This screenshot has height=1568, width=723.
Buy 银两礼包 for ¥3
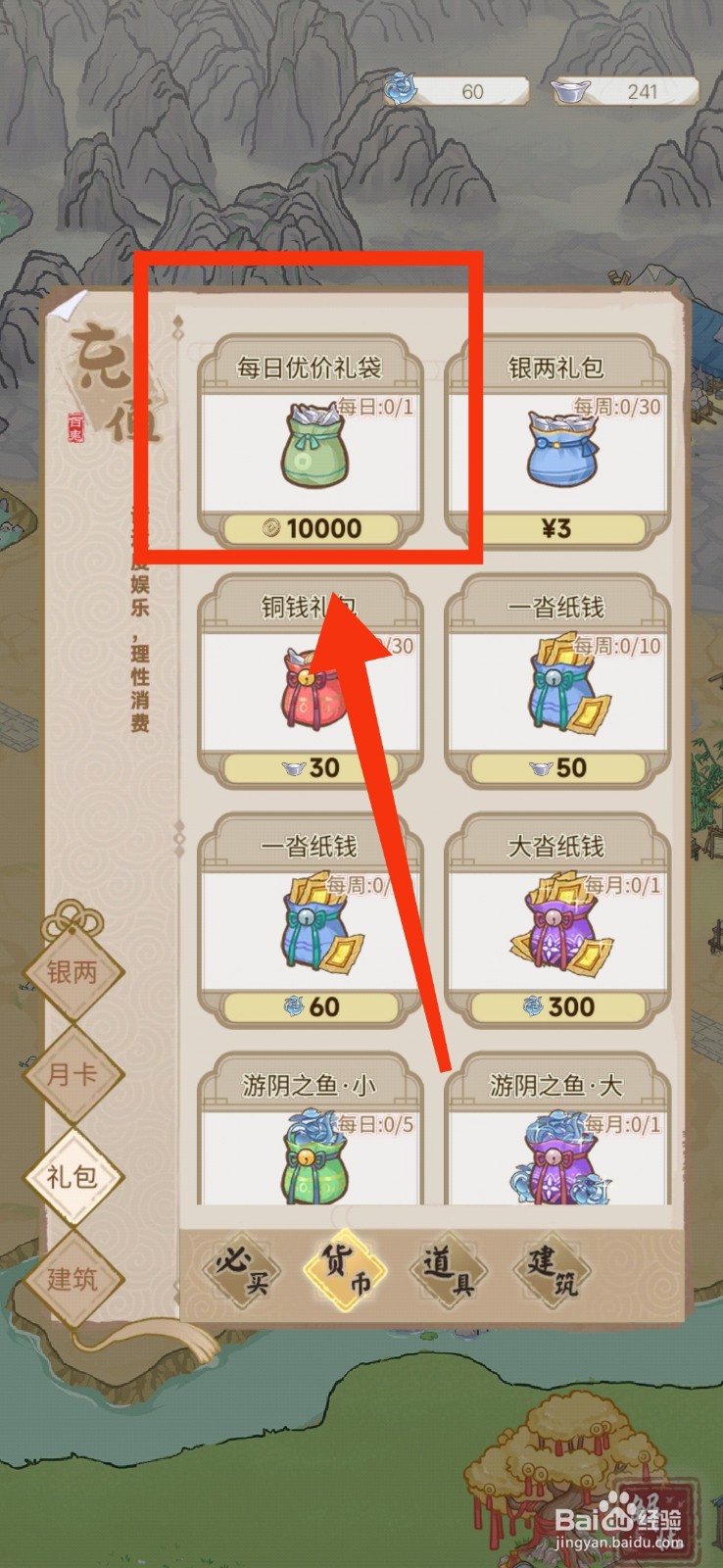click(556, 528)
